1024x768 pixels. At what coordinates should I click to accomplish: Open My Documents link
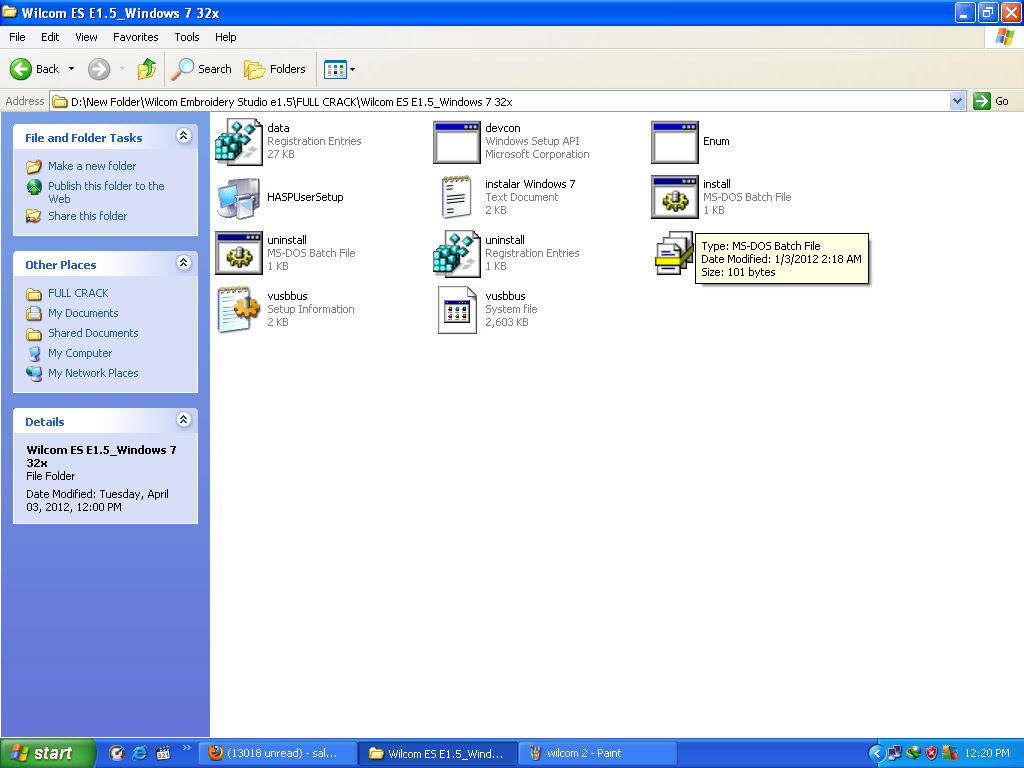pyautogui.click(x=83, y=313)
